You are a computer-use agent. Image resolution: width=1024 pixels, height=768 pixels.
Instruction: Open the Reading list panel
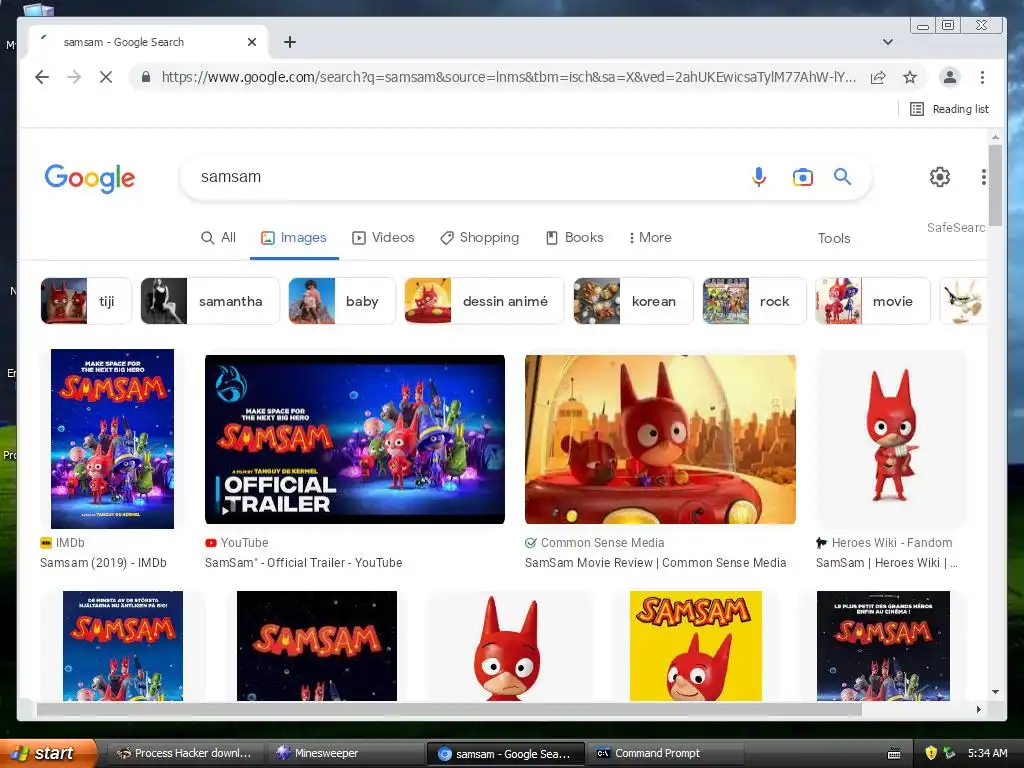tap(949, 109)
